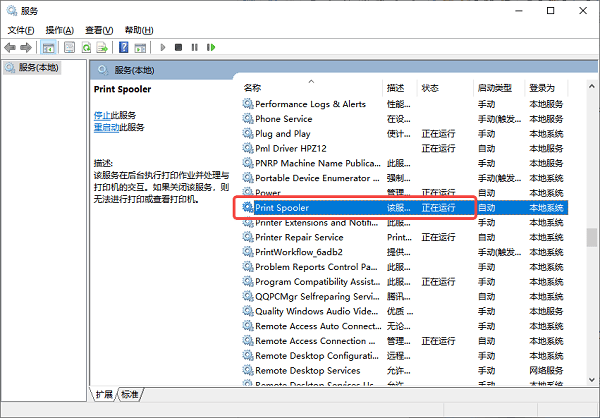Click the back arrow in the toolbar

[x=10, y=47]
